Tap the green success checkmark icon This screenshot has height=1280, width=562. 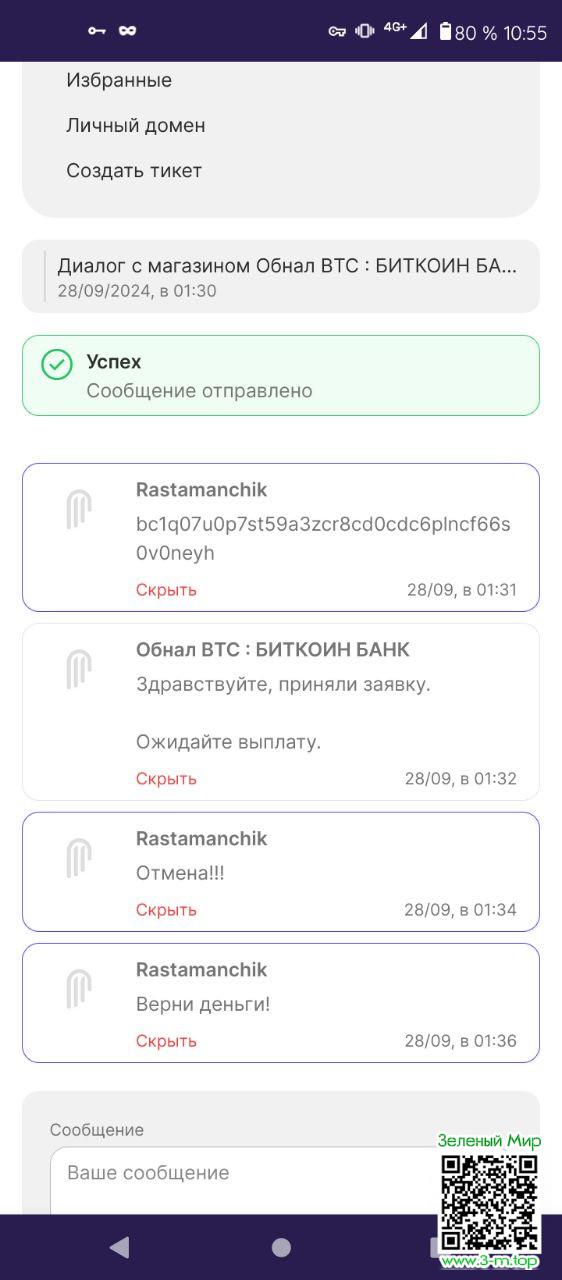[57, 365]
